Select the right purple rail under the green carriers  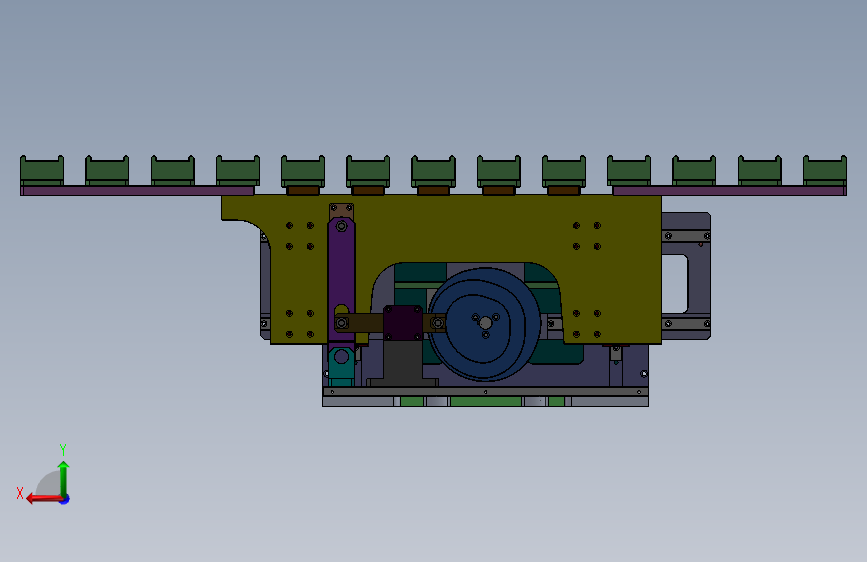[729, 191]
